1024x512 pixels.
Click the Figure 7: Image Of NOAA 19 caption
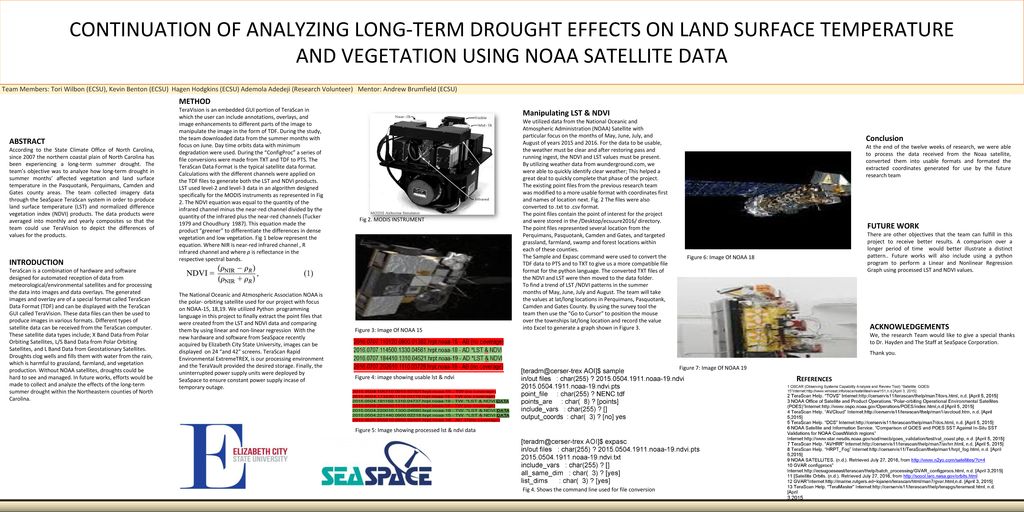pos(712,368)
